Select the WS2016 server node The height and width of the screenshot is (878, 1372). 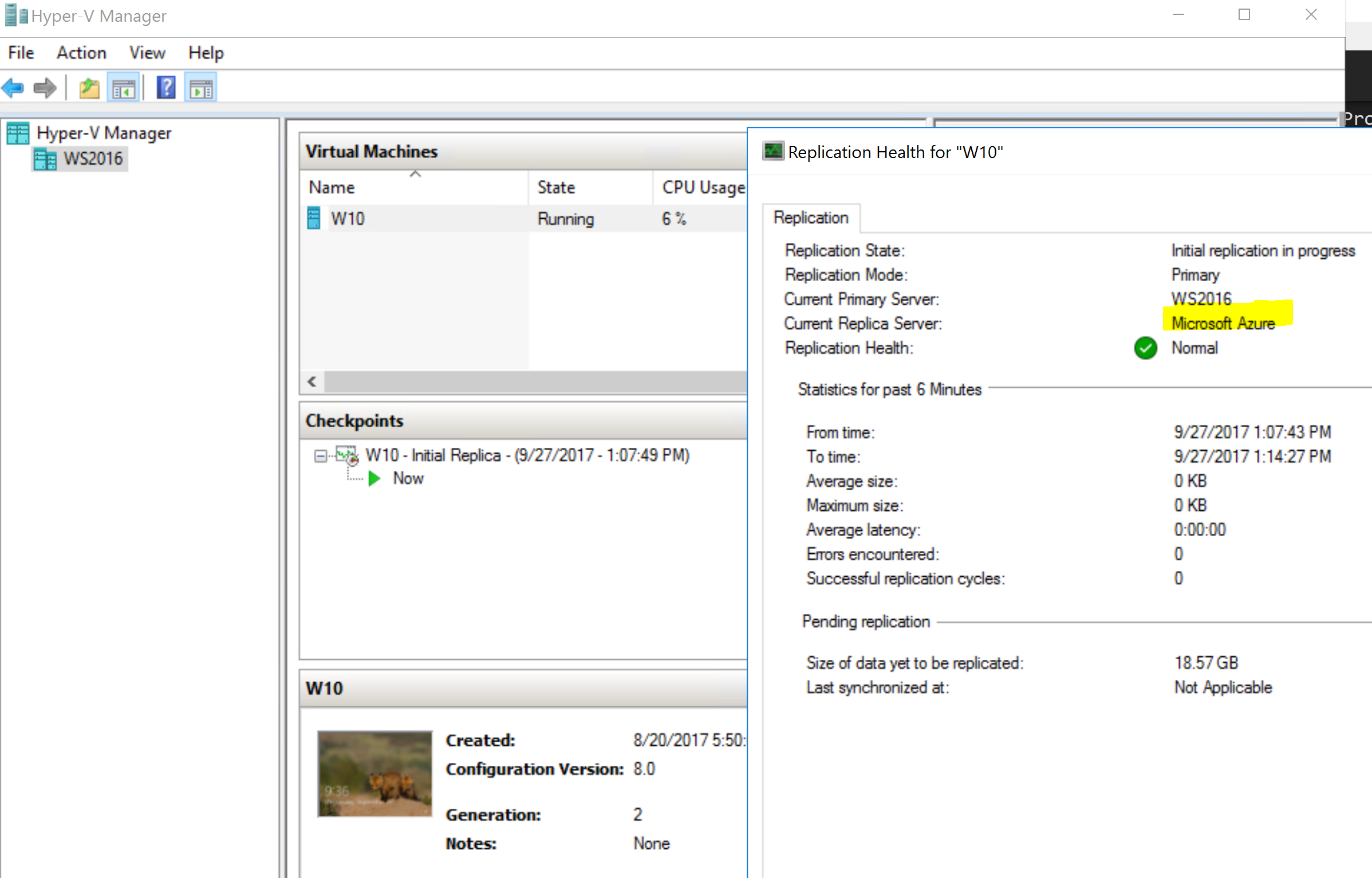click(93, 159)
